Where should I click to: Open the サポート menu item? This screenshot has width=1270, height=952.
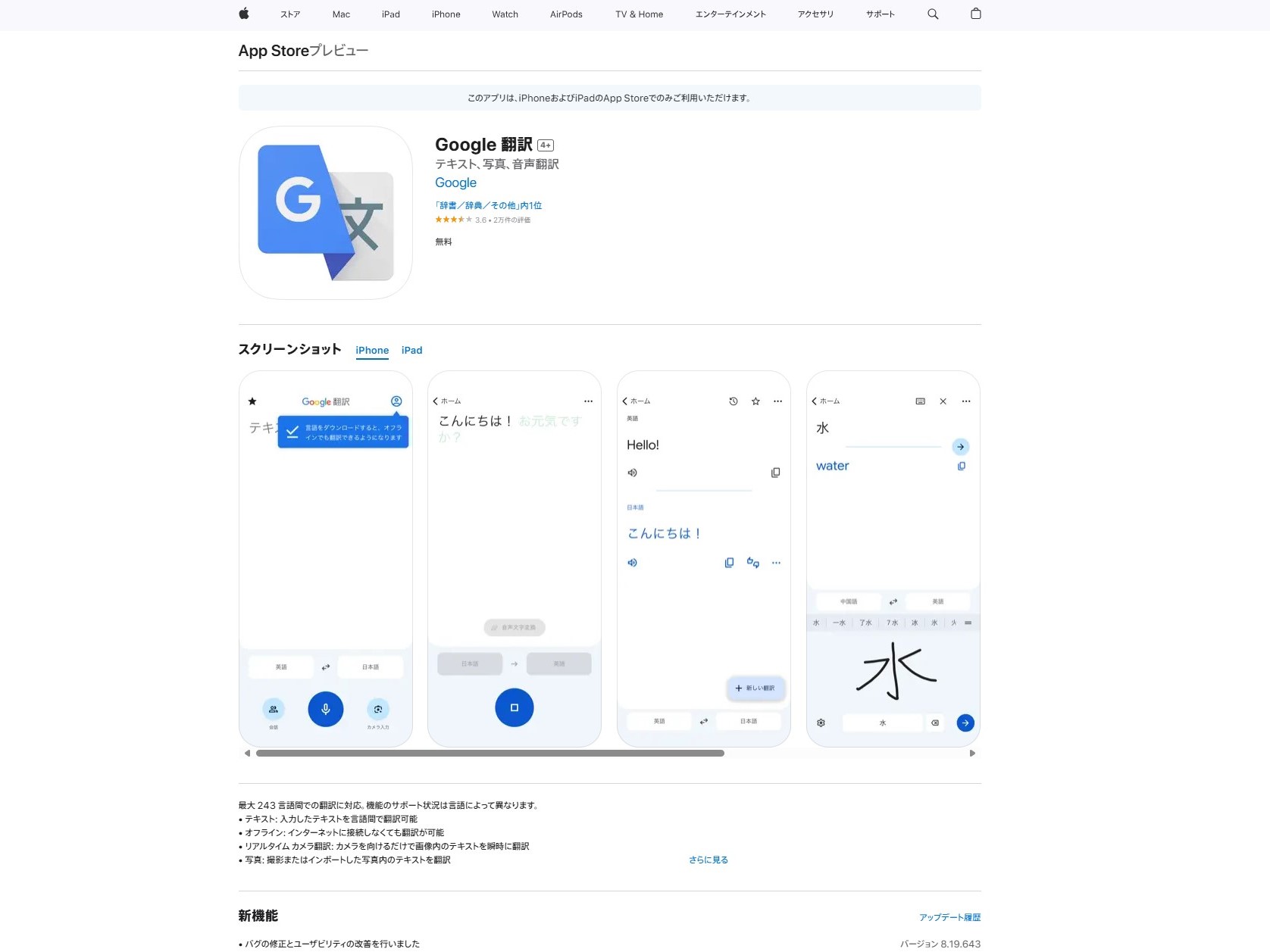click(879, 14)
